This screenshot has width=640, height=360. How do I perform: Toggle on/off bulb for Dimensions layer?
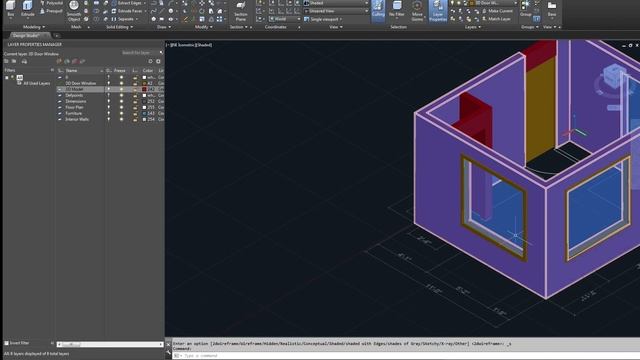click(x=109, y=101)
